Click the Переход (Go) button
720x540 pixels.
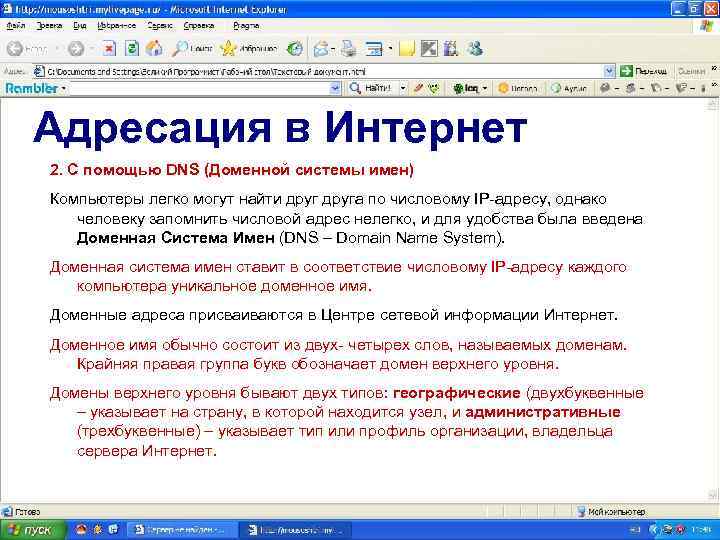[643, 71]
